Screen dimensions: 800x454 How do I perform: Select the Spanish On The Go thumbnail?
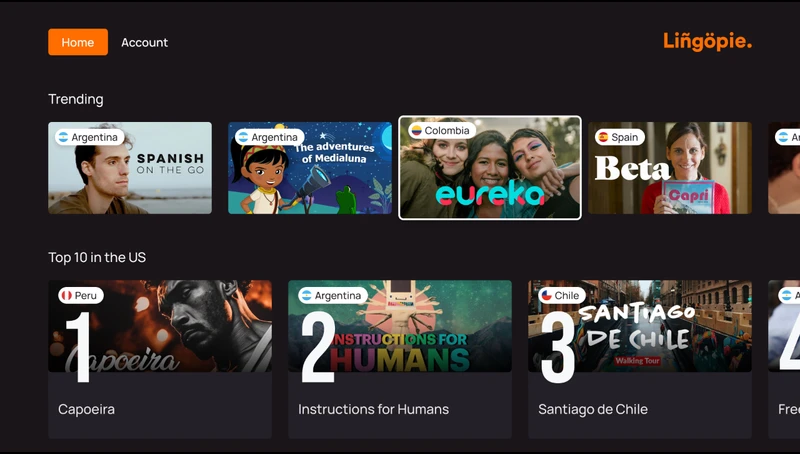(x=130, y=168)
